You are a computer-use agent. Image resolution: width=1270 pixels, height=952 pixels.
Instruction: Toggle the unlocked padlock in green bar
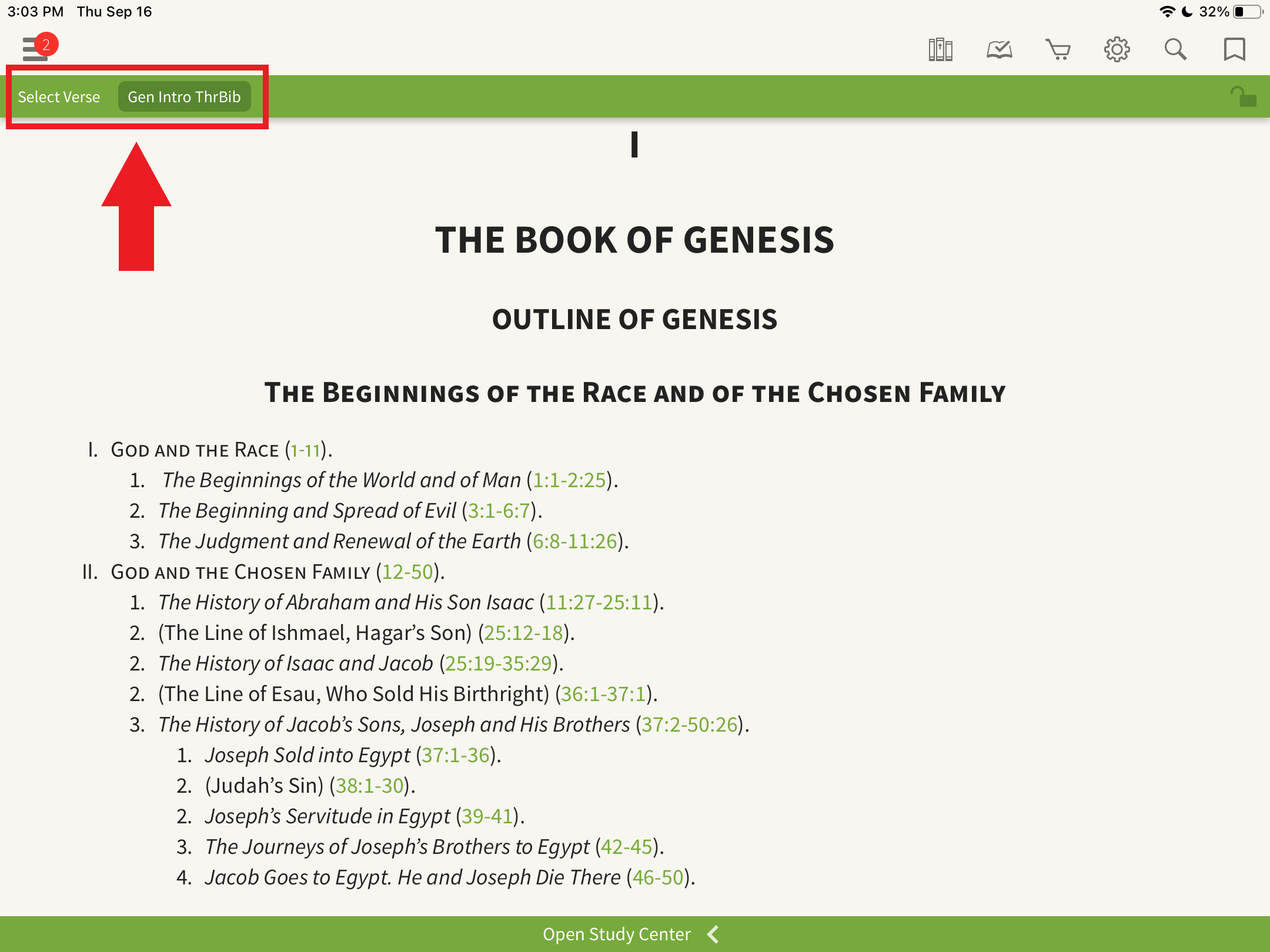point(1243,97)
